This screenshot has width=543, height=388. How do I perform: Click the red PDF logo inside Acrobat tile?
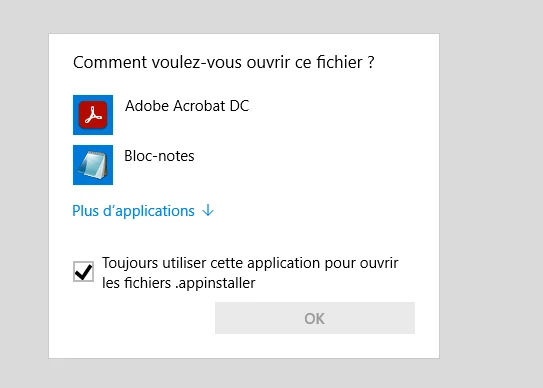(x=93, y=115)
